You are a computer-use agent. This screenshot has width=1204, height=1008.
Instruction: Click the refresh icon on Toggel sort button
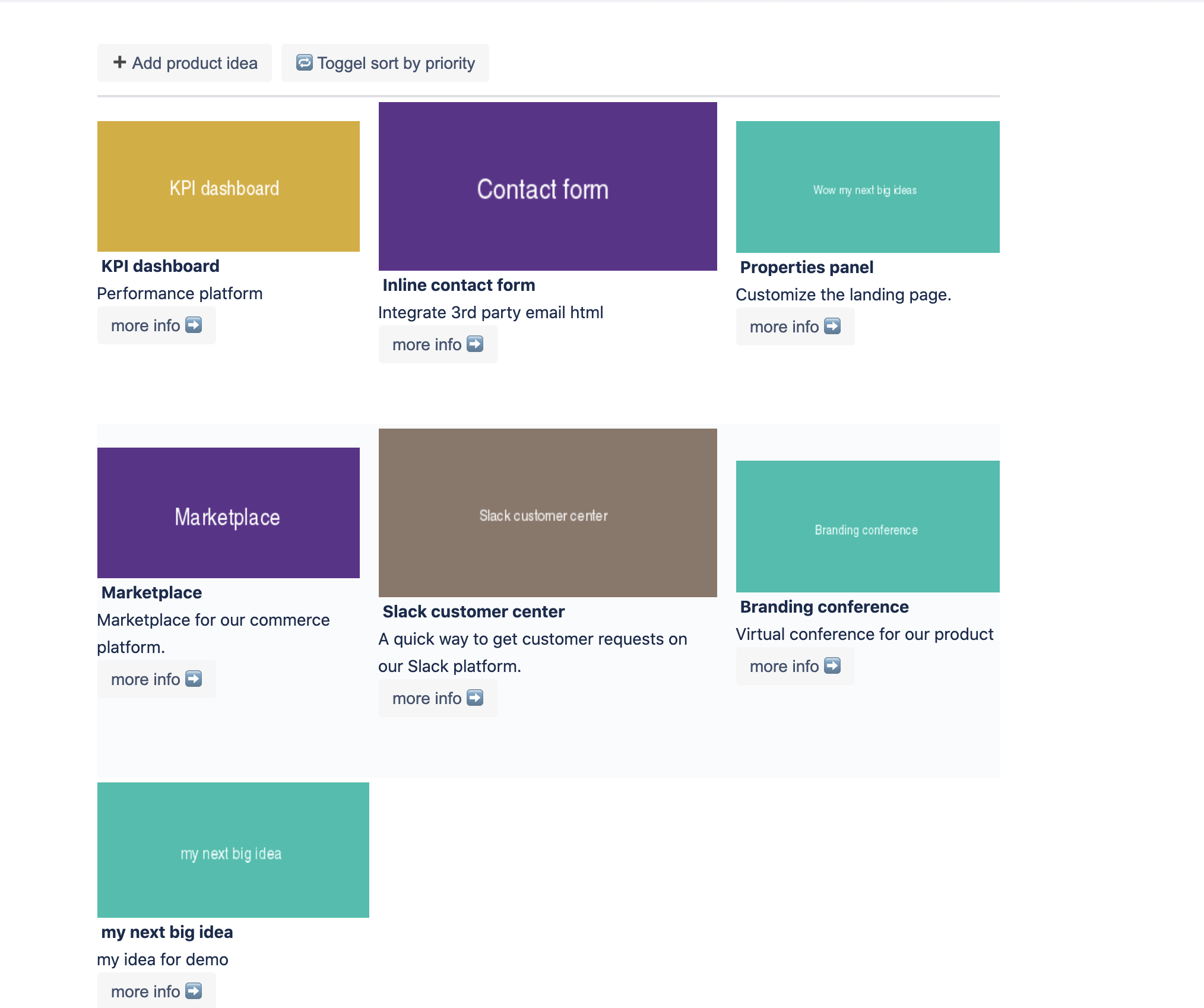[304, 62]
